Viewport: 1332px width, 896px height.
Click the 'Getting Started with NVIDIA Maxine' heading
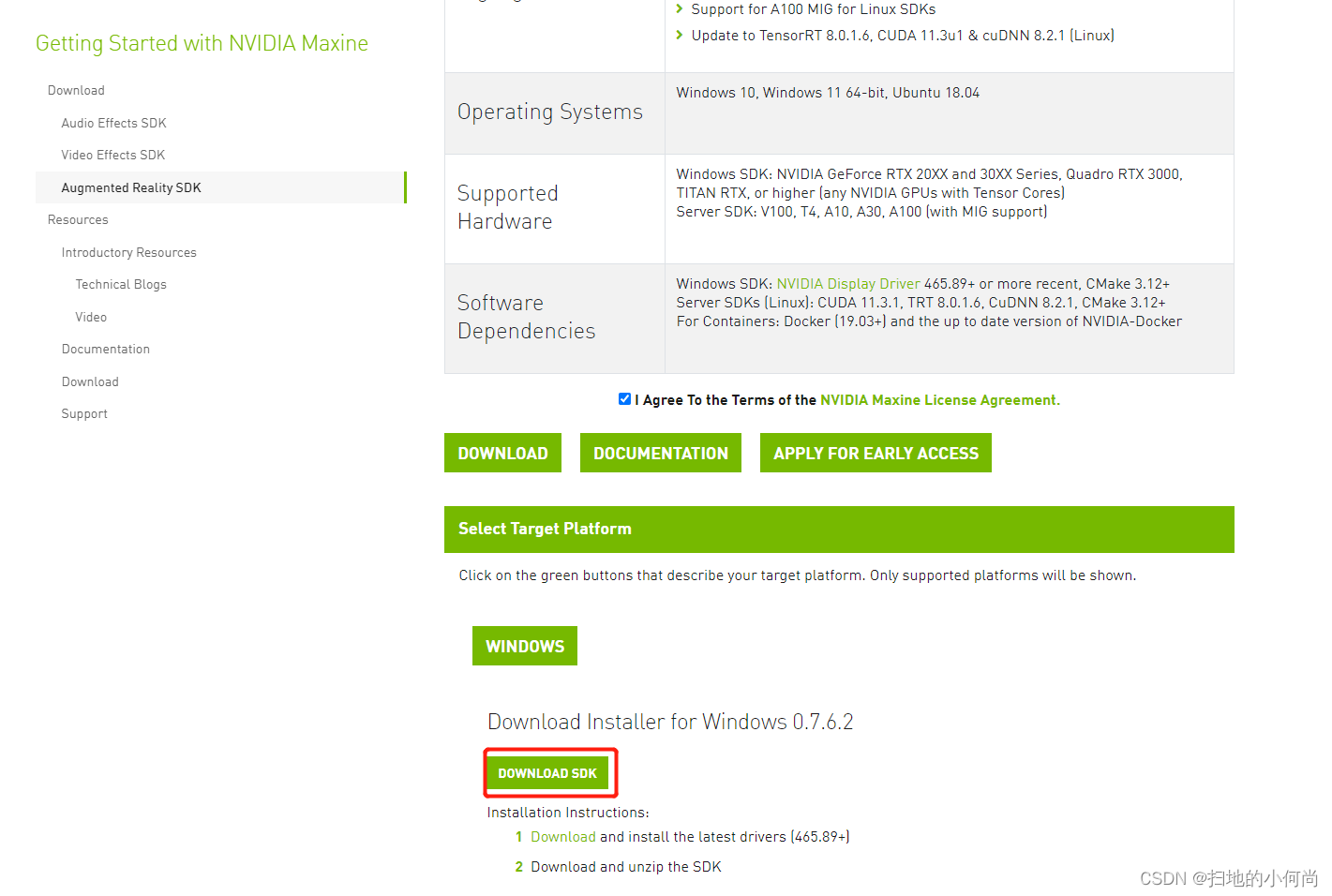click(202, 43)
